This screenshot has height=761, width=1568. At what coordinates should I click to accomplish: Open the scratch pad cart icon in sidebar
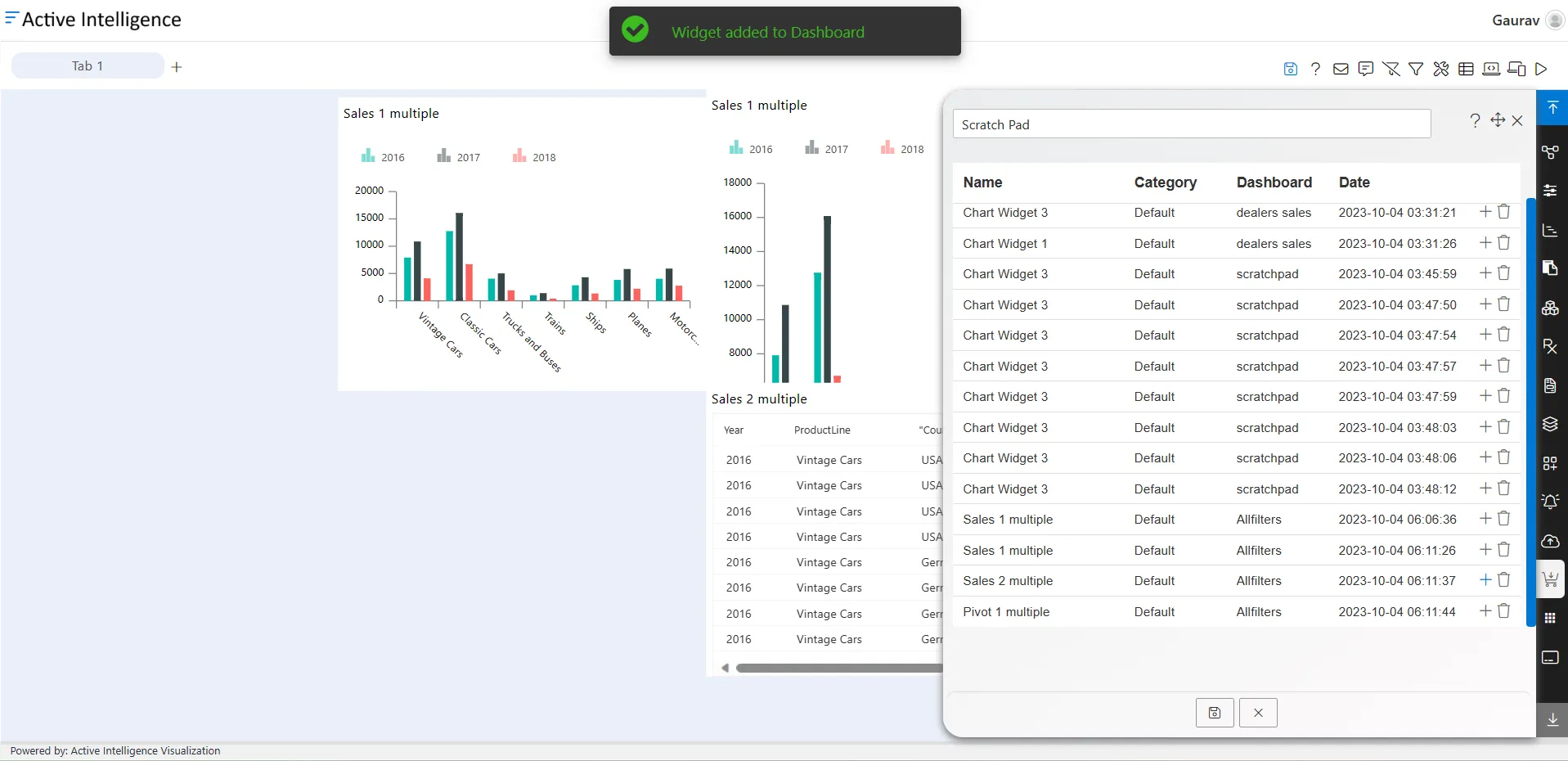coord(1550,580)
